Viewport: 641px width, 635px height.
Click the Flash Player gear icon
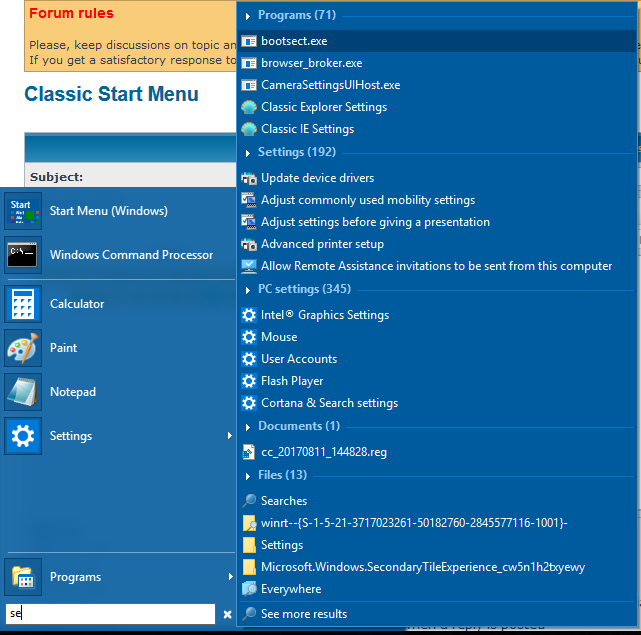[x=249, y=381]
